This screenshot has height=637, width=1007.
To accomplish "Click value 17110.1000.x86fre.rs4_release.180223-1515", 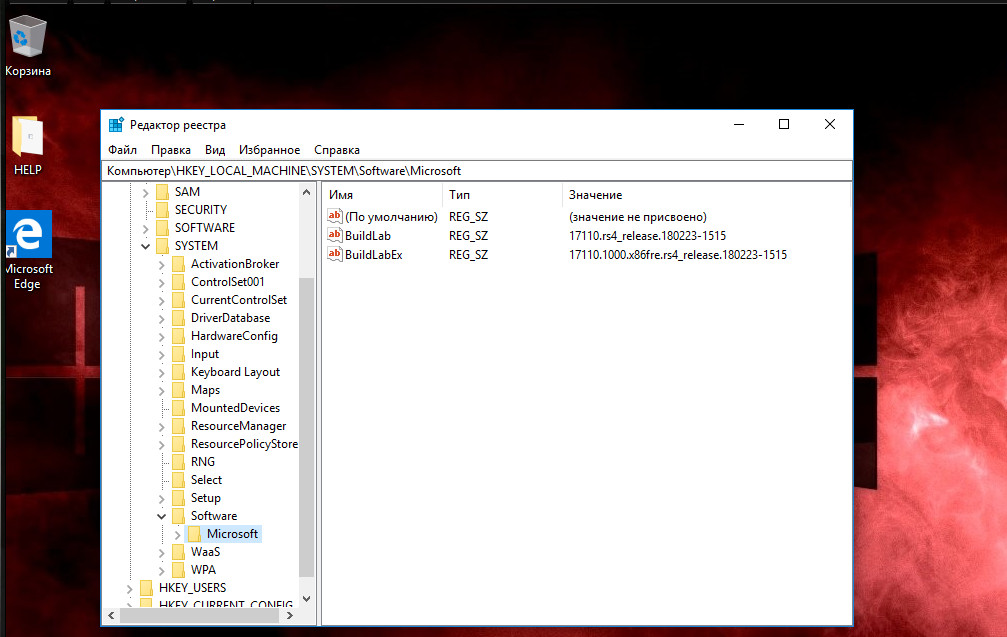I will pyautogui.click(x=678, y=255).
